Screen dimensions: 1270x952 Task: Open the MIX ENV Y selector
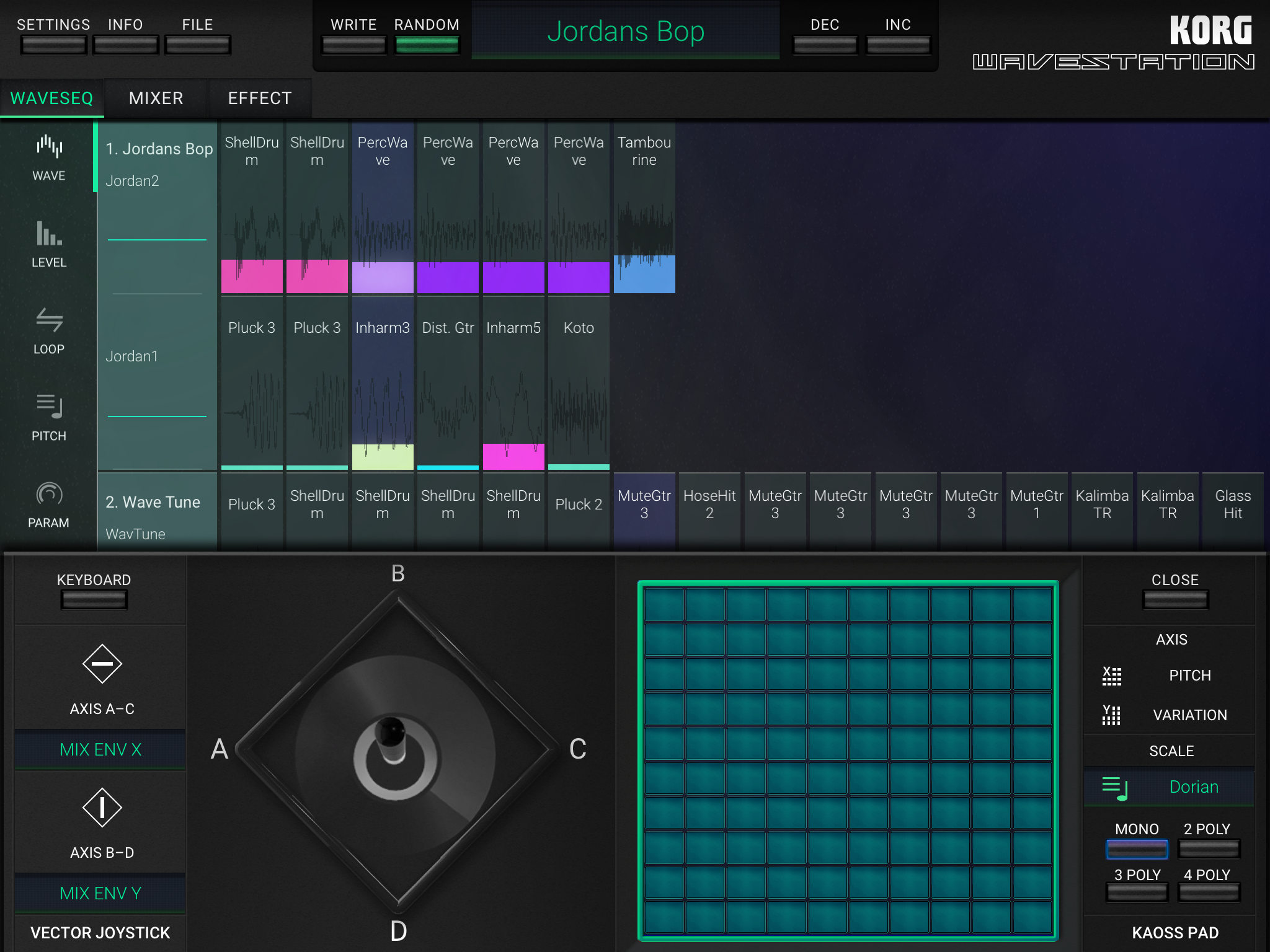pyautogui.click(x=100, y=894)
